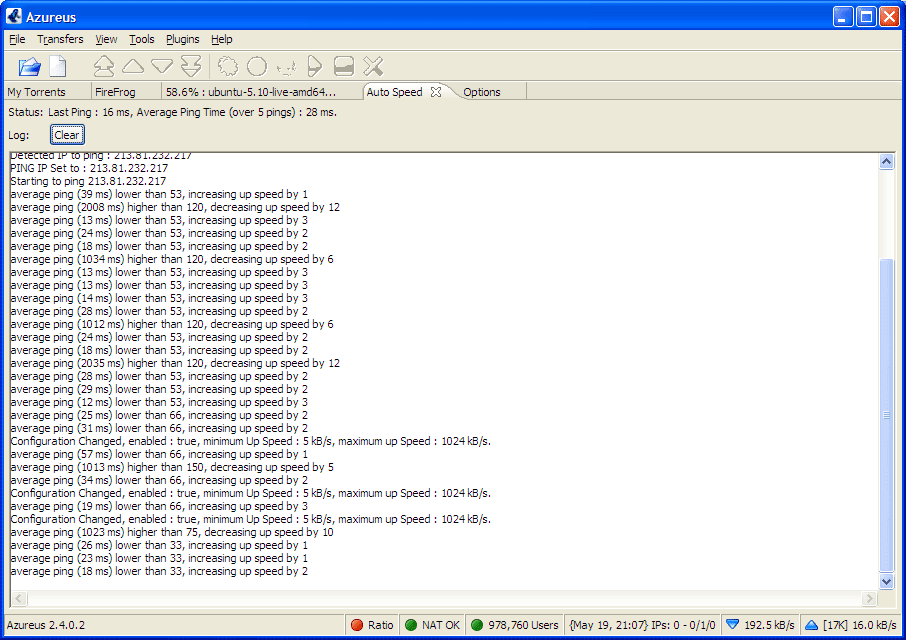Click the move down triangle icon
This screenshot has width=906, height=640.
click(x=162, y=66)
